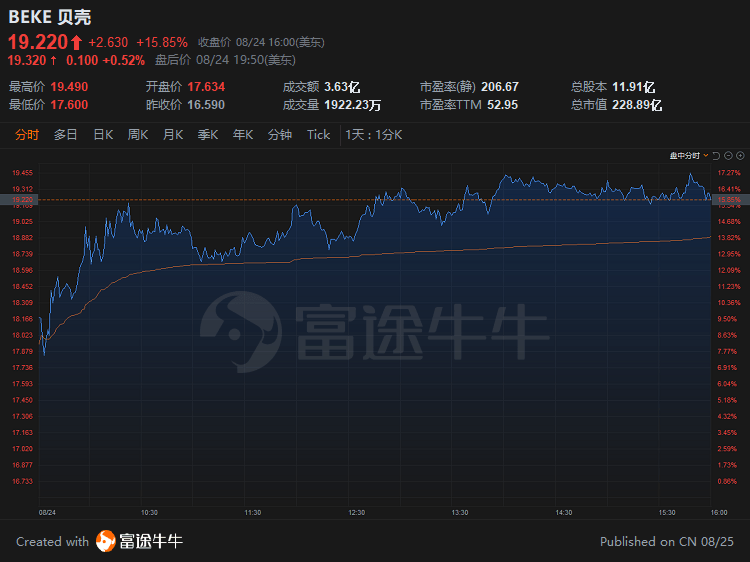Click the 收盘价 08/24 16:00 timestamp
750x562 pixels.
pyautogui.click(x=261, y=43)
